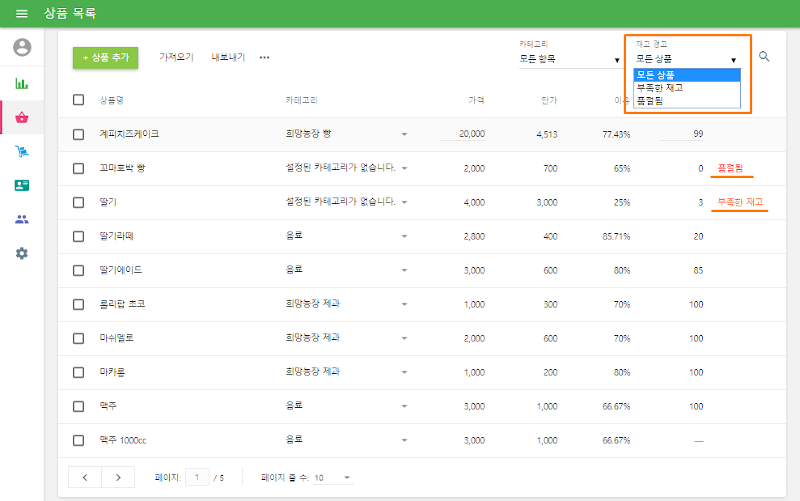Open the sales reports chart icon
This screenshot has width=800, height=501.
(22, 83)
